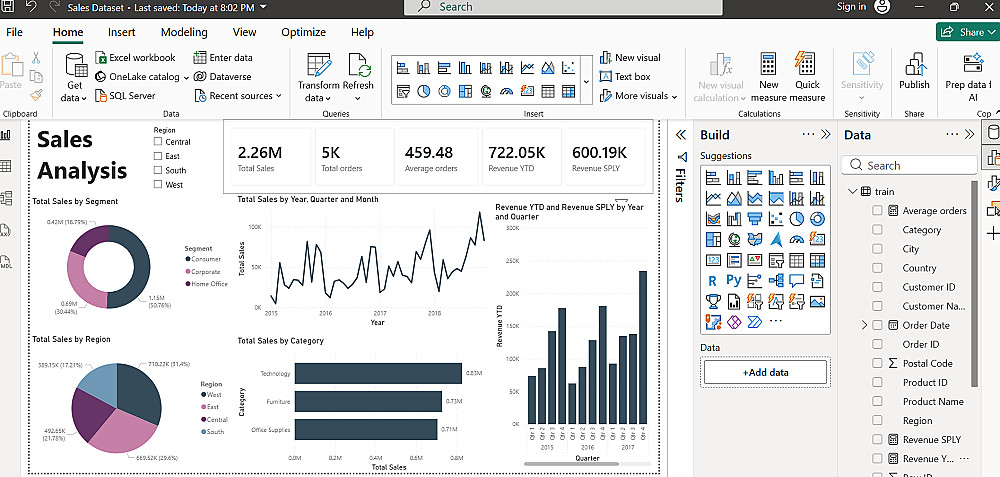Click the Consumer segment legend color swatch
The height and width of the screenshot is (477, 1000).
[x=187, y=259]
